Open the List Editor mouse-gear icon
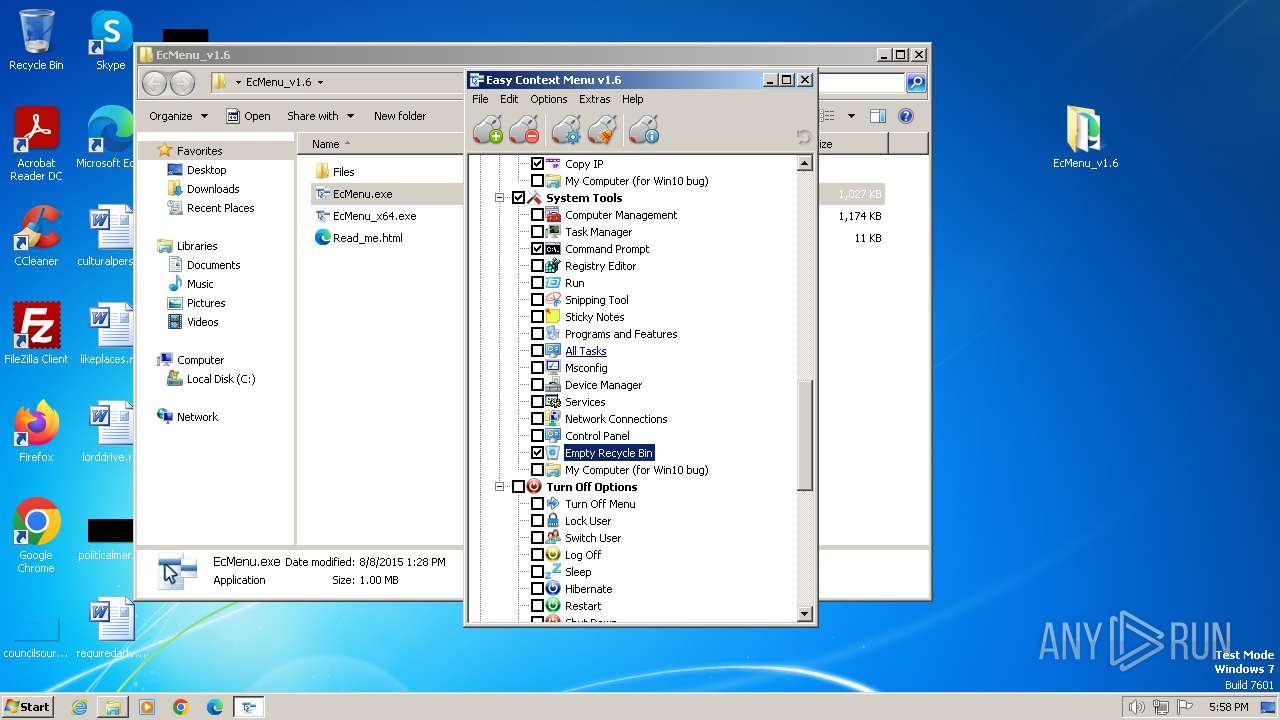This screenshot has height=720, width=1280. tap(566, 130)
